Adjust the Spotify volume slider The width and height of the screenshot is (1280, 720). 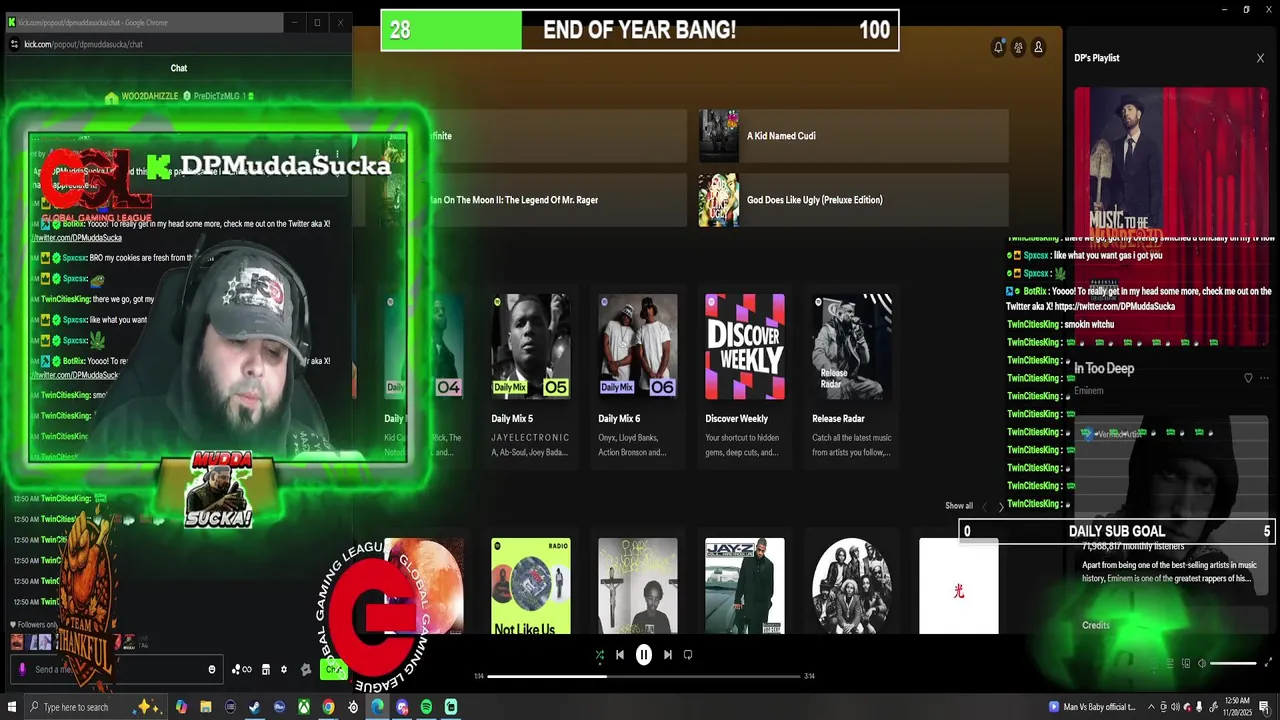coord(1234,663)
